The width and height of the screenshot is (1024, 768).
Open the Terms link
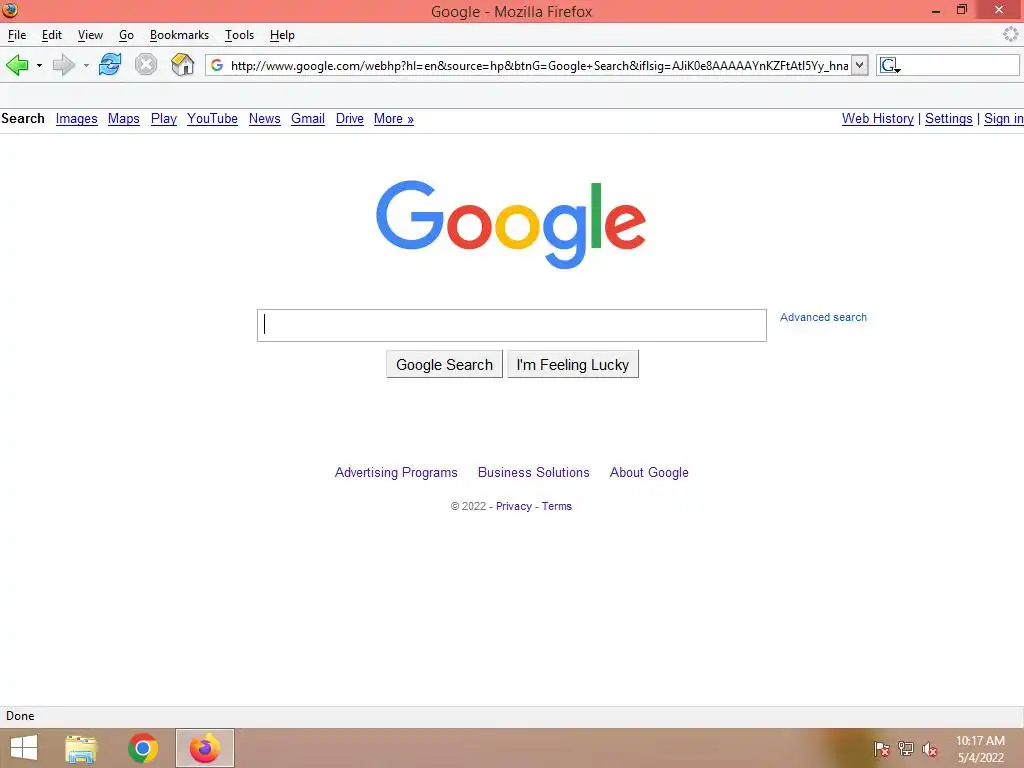[556, 506]
